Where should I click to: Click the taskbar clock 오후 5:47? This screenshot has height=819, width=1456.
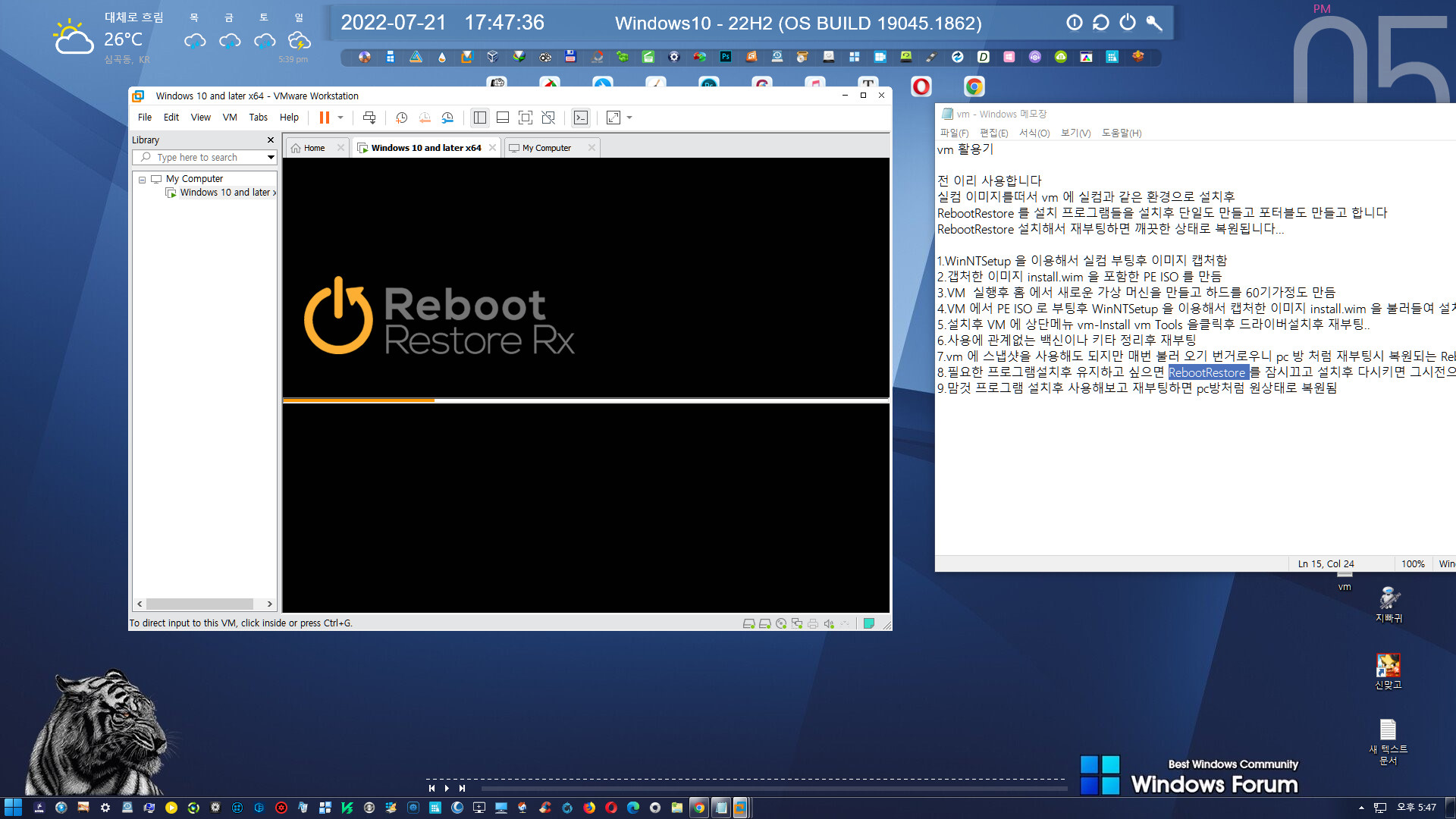[x=1417, y=808]
